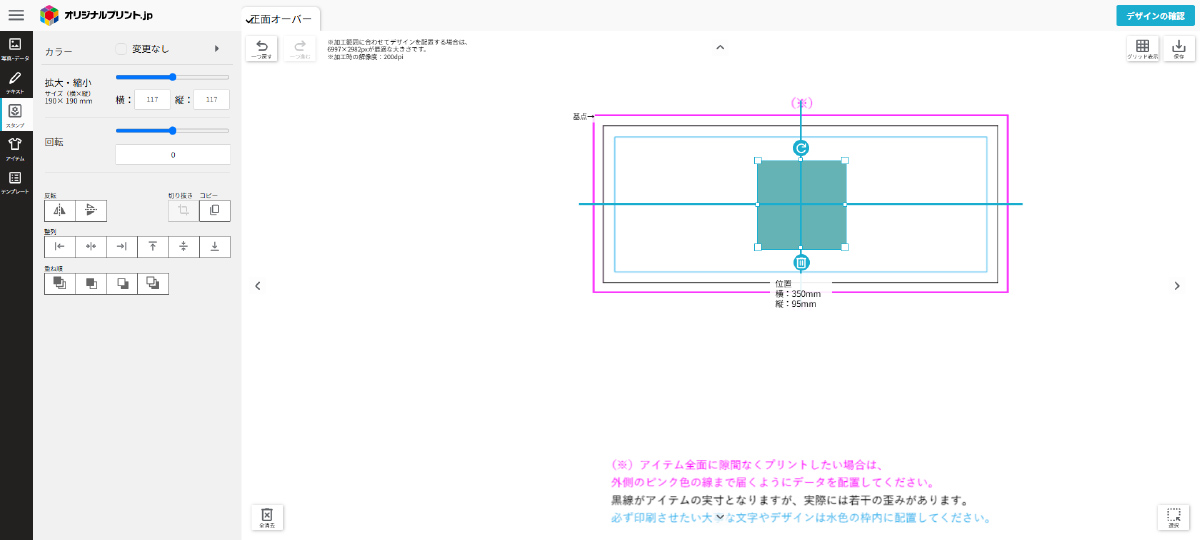Click the undo (一つ戻す) button
The height and width of the screenshot is (540, 1200).
tap(262, 49)
